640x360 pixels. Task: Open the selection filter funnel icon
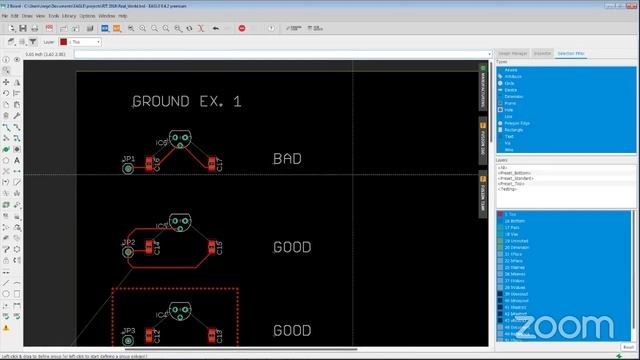point(33,42)
